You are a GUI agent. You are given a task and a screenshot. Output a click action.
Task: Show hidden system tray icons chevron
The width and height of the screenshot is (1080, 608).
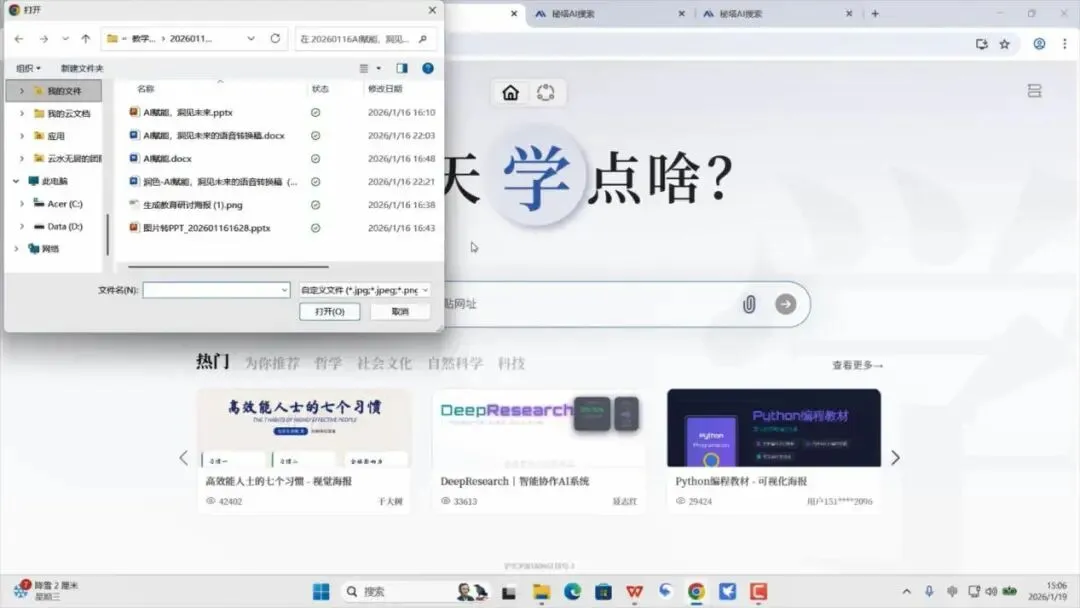coord(906,591)
